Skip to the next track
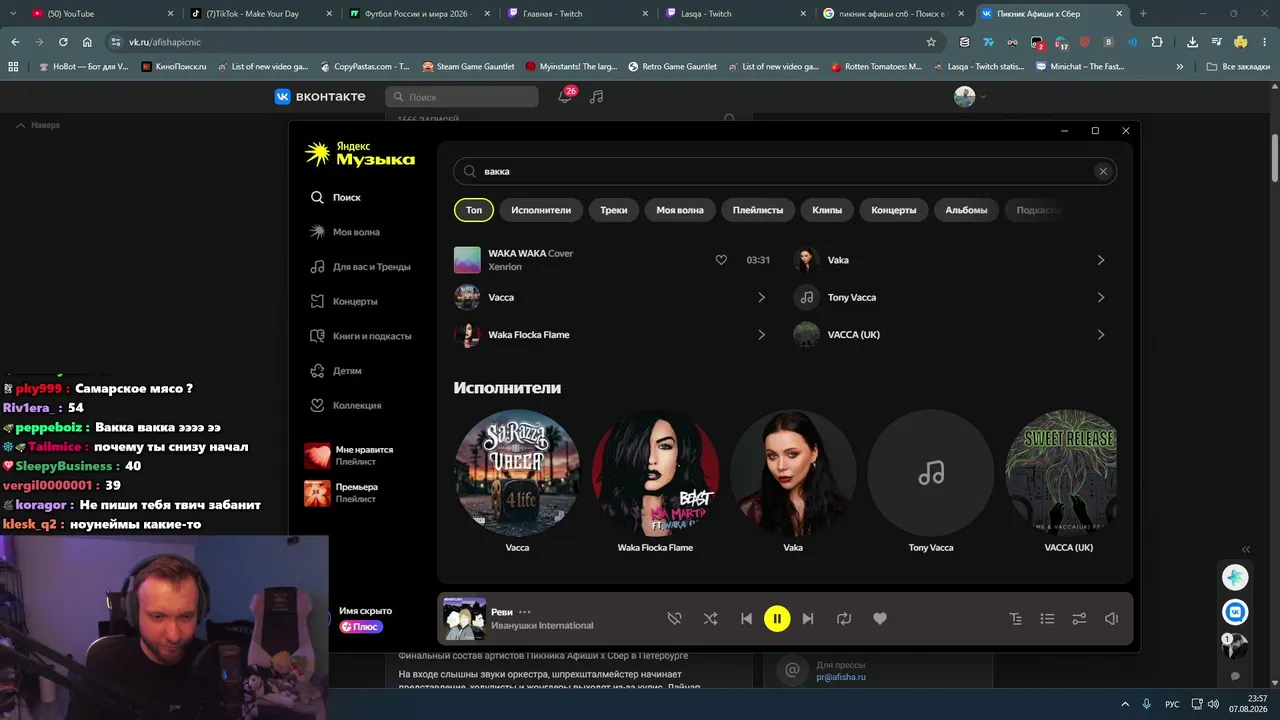The width and height of the screenshot is (1280, 720). point(808,619)
